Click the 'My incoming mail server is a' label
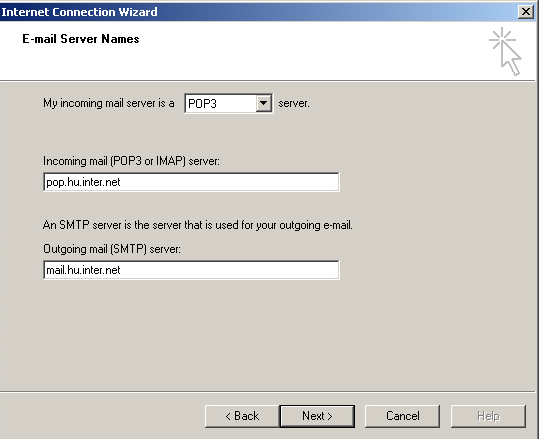539x439 pixels. [x=109, y=103]
